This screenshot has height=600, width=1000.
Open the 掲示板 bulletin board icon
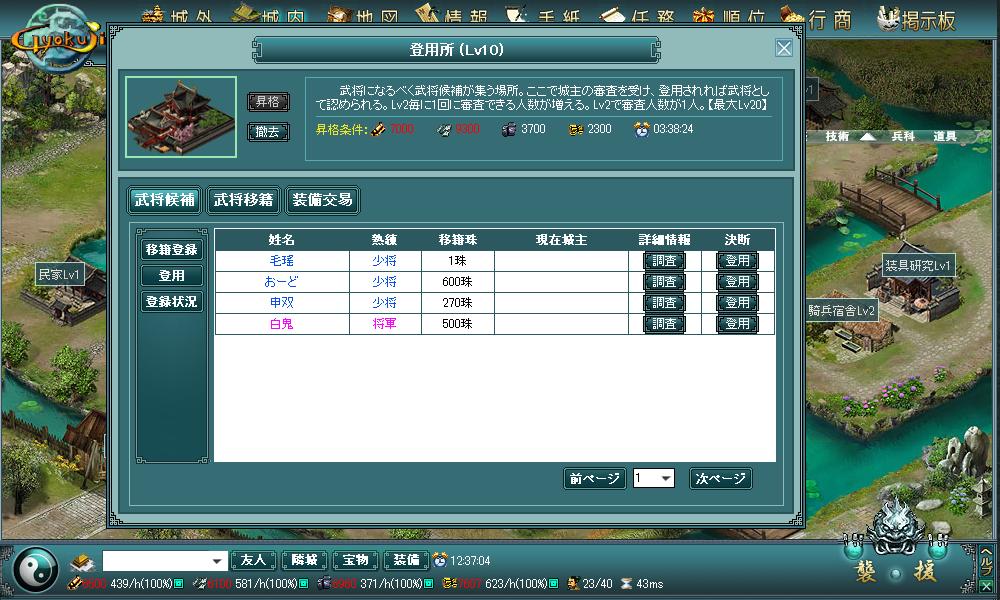[x=915, y=20]
